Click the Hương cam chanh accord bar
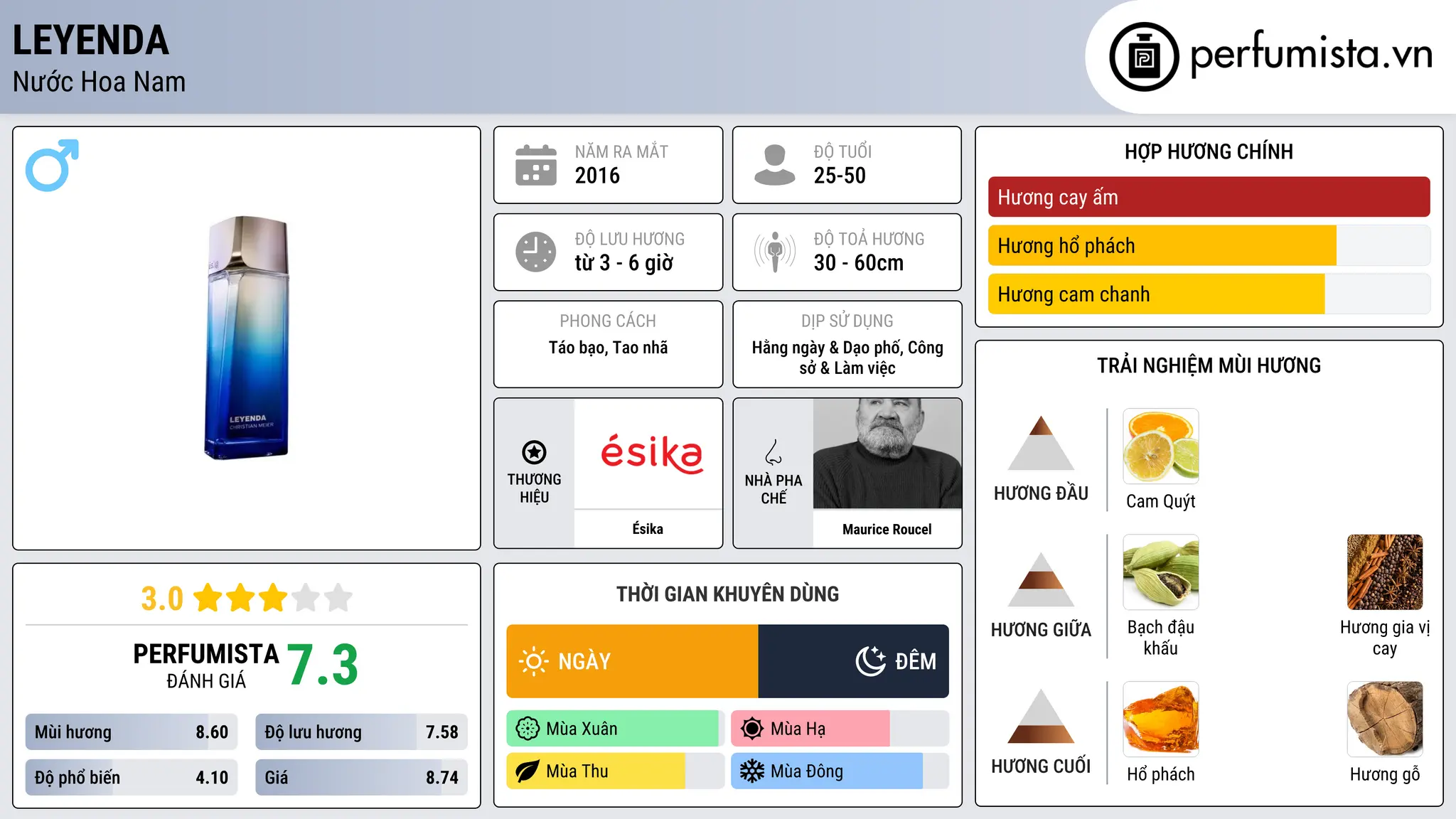1456x819 pixels. pyautogui.click(x=1209, y=294)
